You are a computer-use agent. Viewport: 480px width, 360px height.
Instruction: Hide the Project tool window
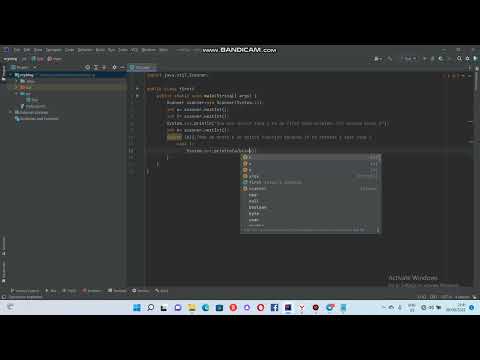point(122,67)
